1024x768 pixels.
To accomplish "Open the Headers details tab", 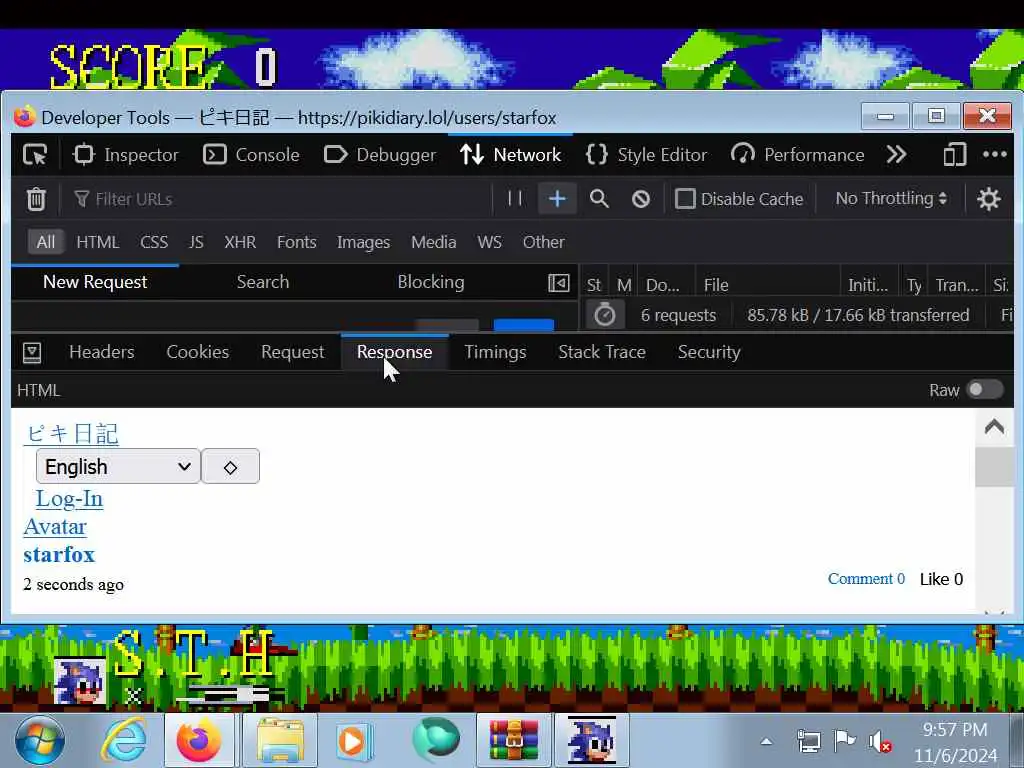I will tap(102, 352).
